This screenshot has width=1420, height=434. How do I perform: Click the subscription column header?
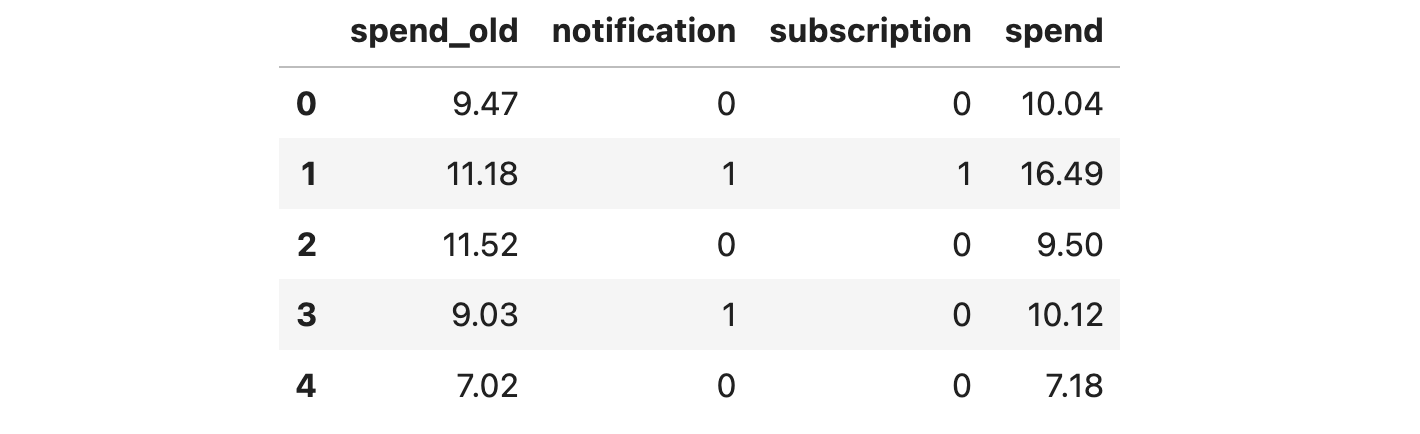tap(869, 32)
